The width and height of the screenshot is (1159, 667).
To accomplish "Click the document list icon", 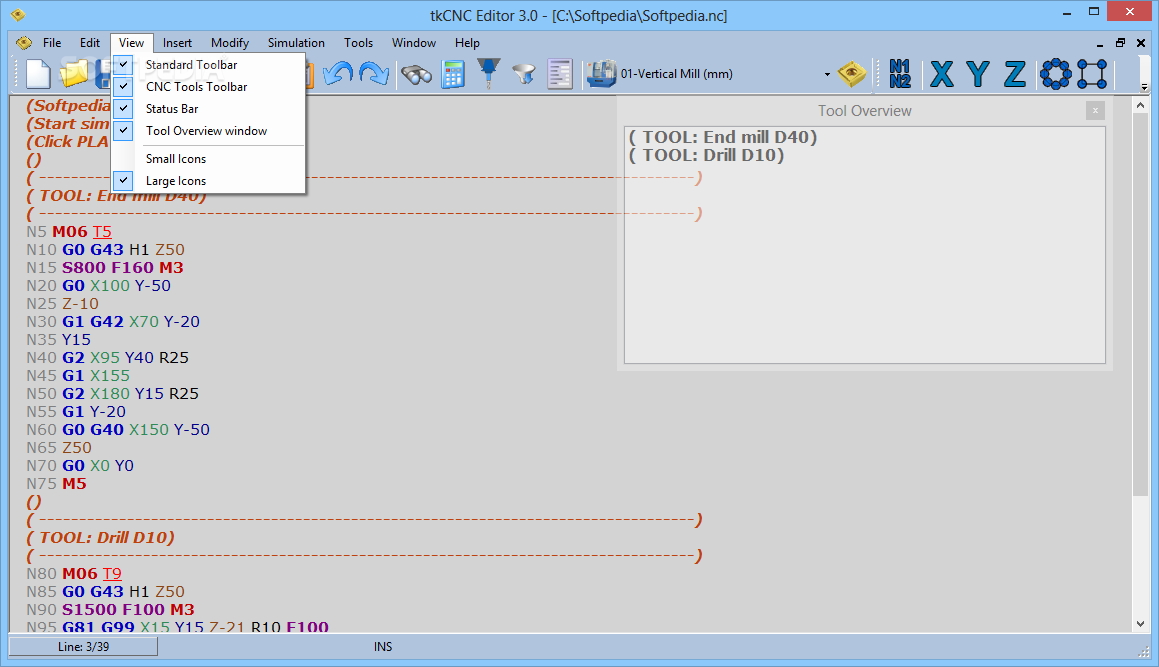I will tap(560, 74).
